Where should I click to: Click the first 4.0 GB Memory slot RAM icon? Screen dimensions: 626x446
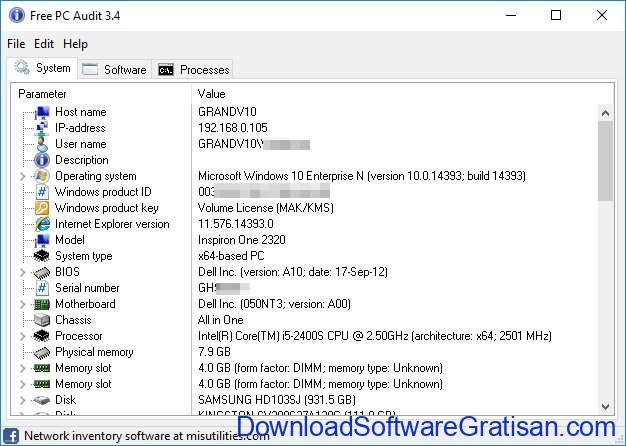coord(42,368)
